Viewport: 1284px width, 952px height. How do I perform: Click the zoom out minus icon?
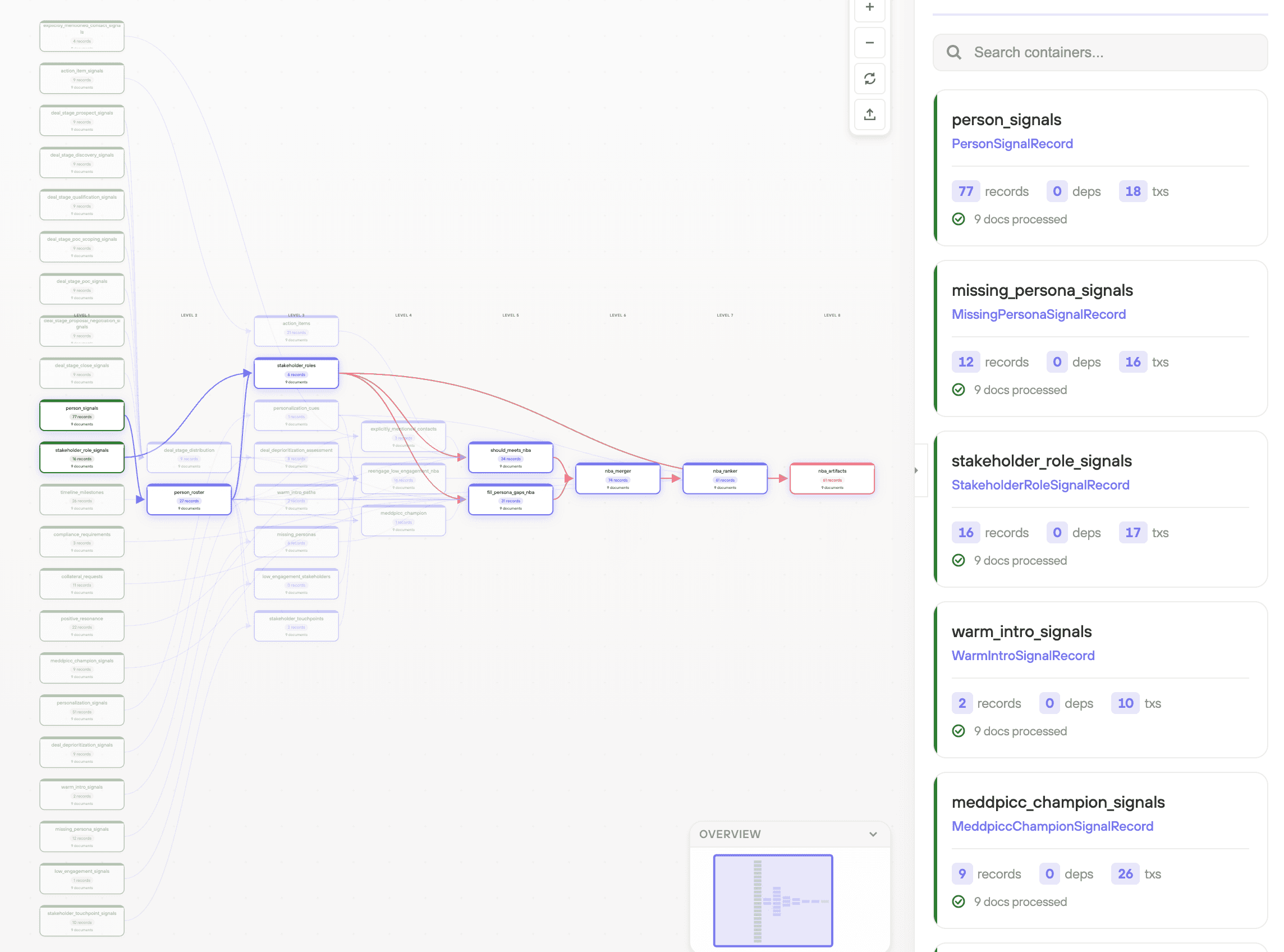pyautogui.click(x=869, y=43)
